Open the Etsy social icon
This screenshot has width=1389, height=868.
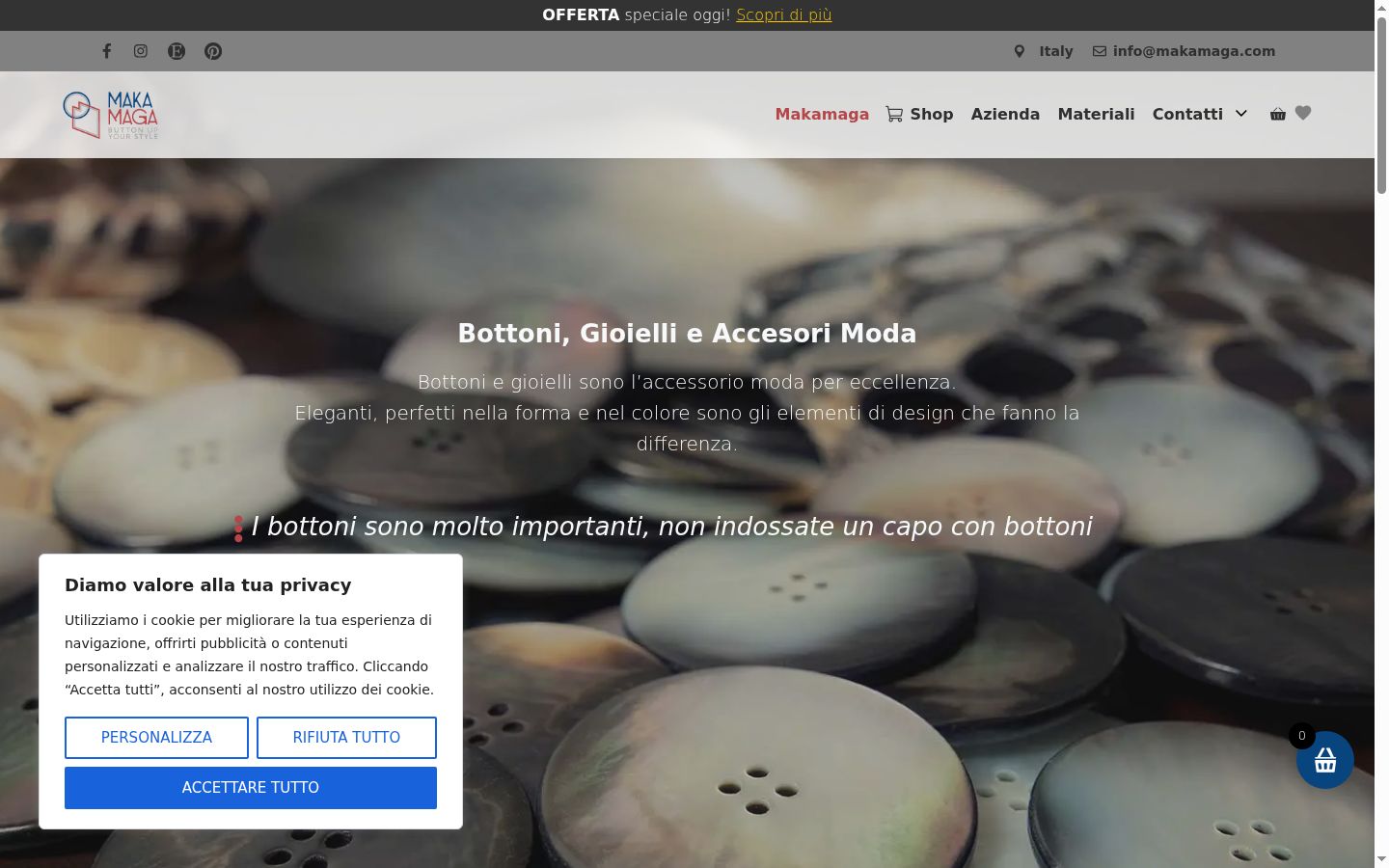[177, 51]
